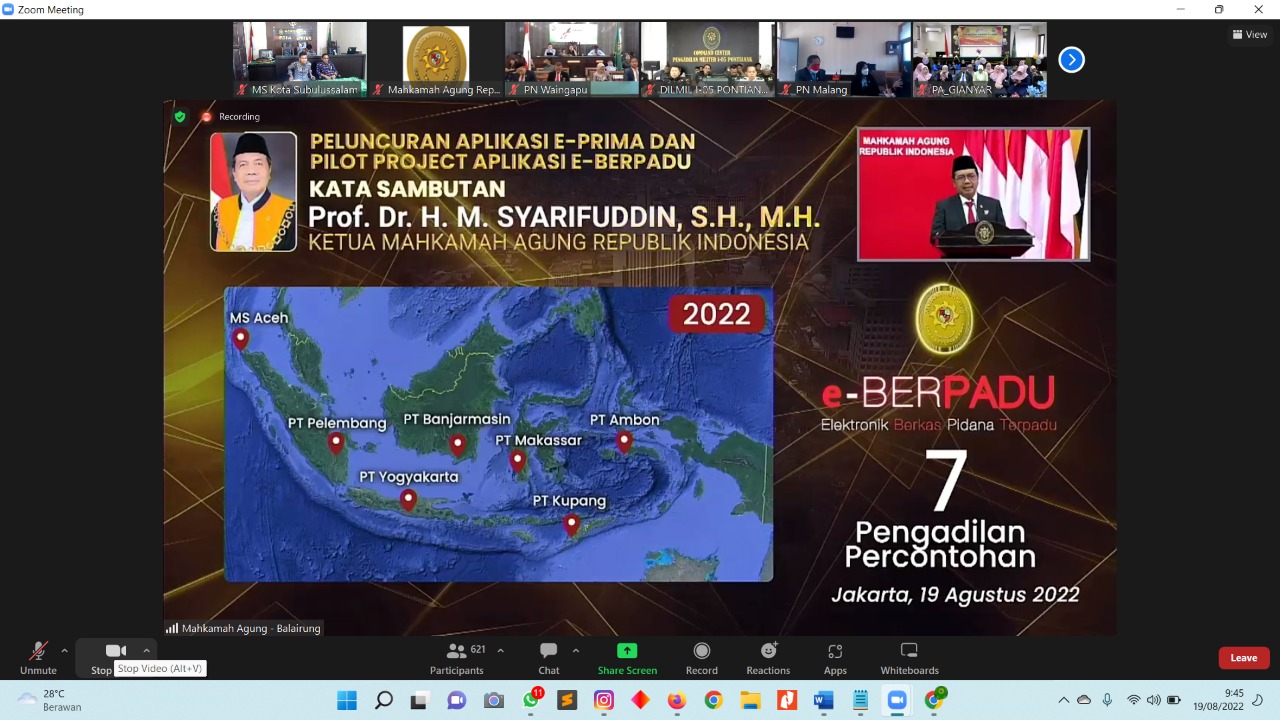Screen dimensions: 1280x720
Task: Expand audio options chevron next to Unmute
Action: click(x=65, y=651)
